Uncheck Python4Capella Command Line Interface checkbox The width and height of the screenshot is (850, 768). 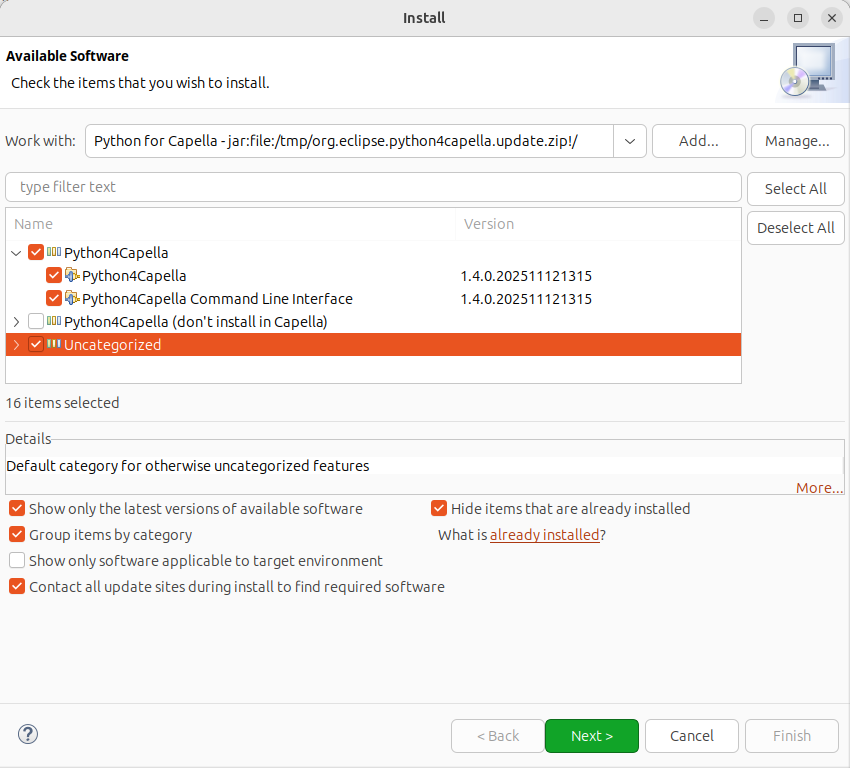54,298
